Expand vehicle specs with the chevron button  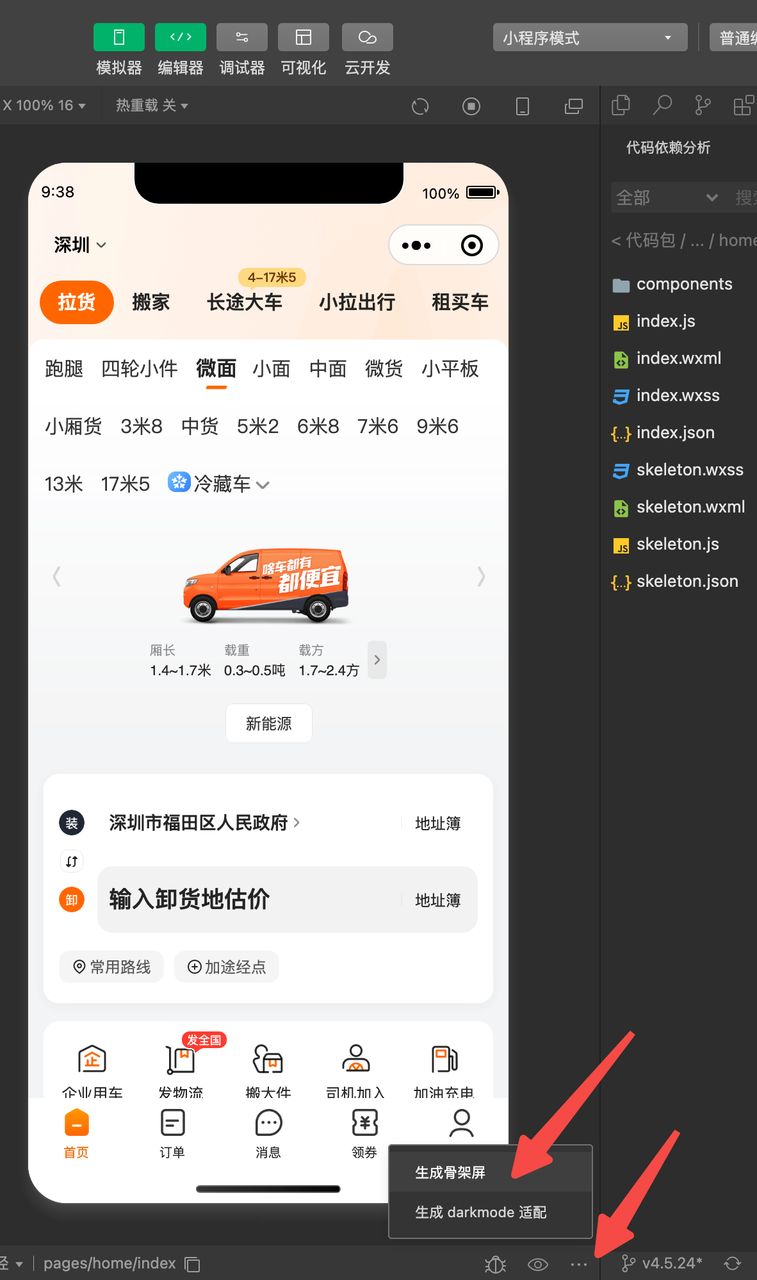pyautogui.click(x=377, y=660)
